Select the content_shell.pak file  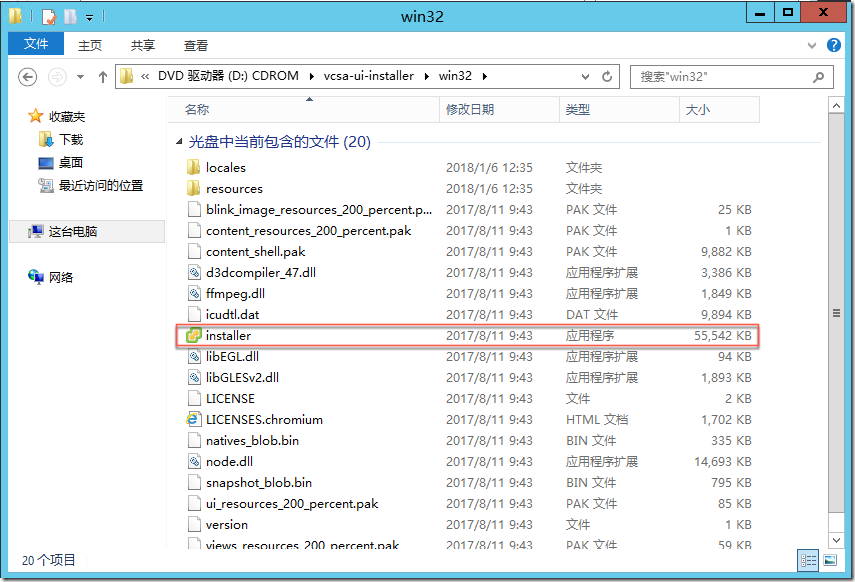[x=256, y=251]
